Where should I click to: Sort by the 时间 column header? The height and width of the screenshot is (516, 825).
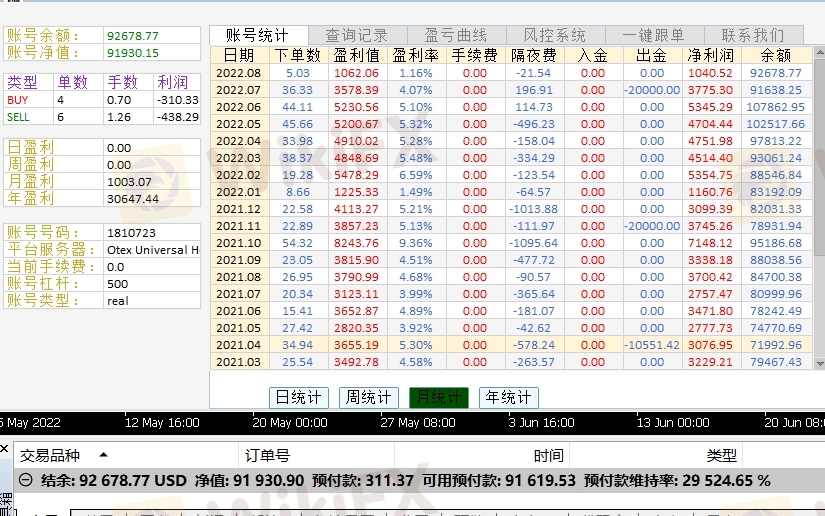coord(548,455)
